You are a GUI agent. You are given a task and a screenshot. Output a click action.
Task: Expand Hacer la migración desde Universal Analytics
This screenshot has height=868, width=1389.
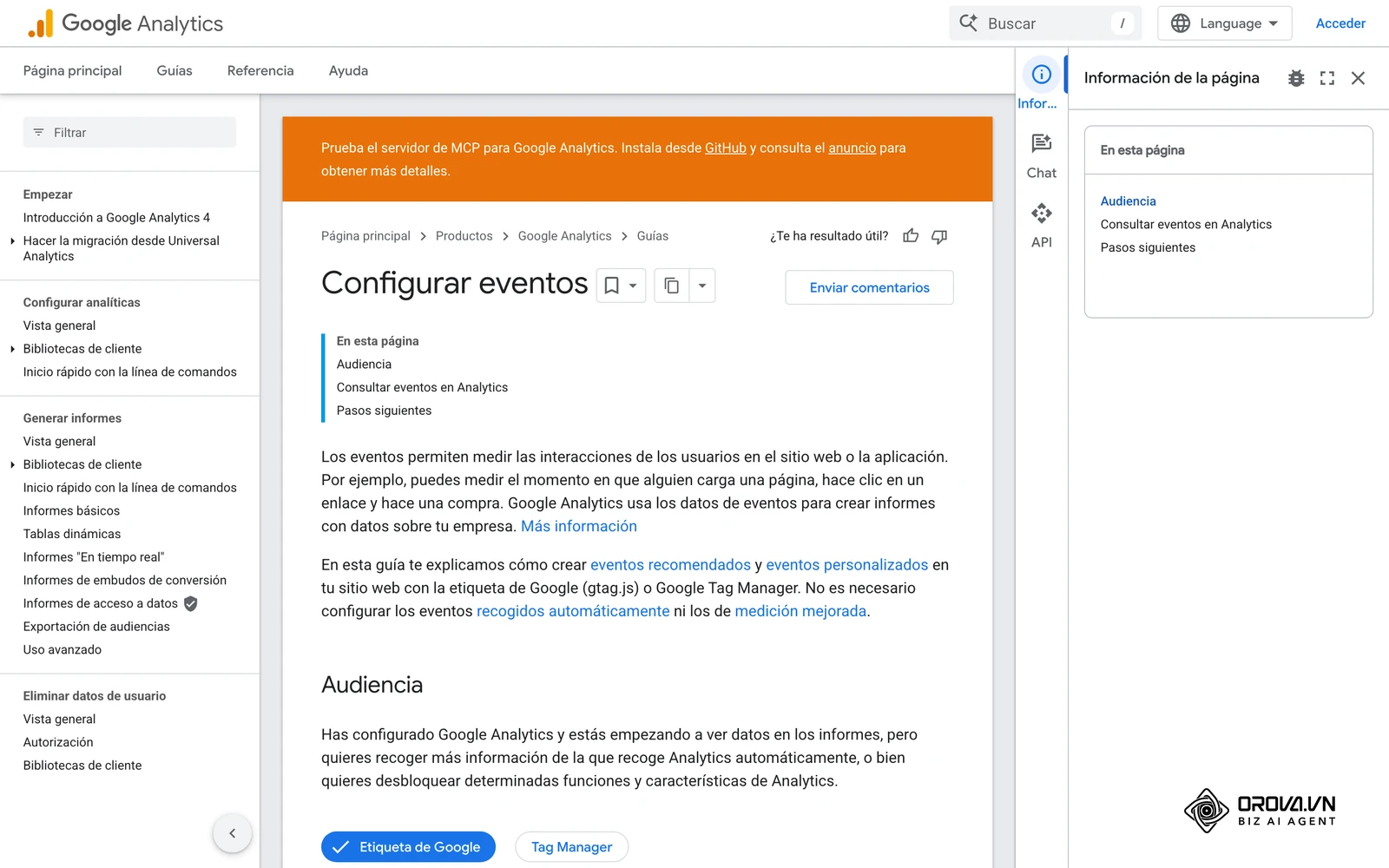tap(12, 241)
